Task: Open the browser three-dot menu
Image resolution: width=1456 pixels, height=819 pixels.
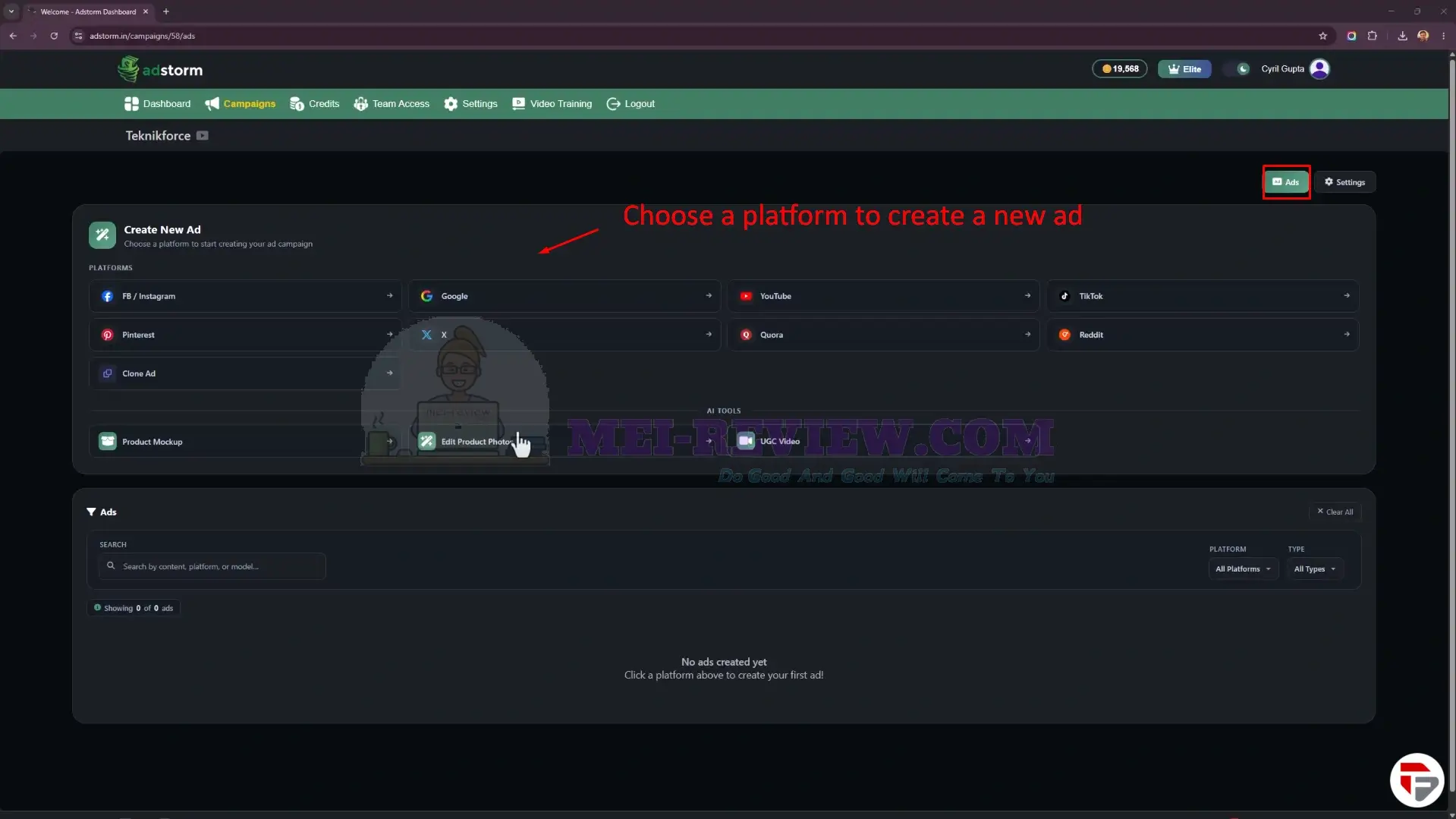Action: tap(1443, 36)
